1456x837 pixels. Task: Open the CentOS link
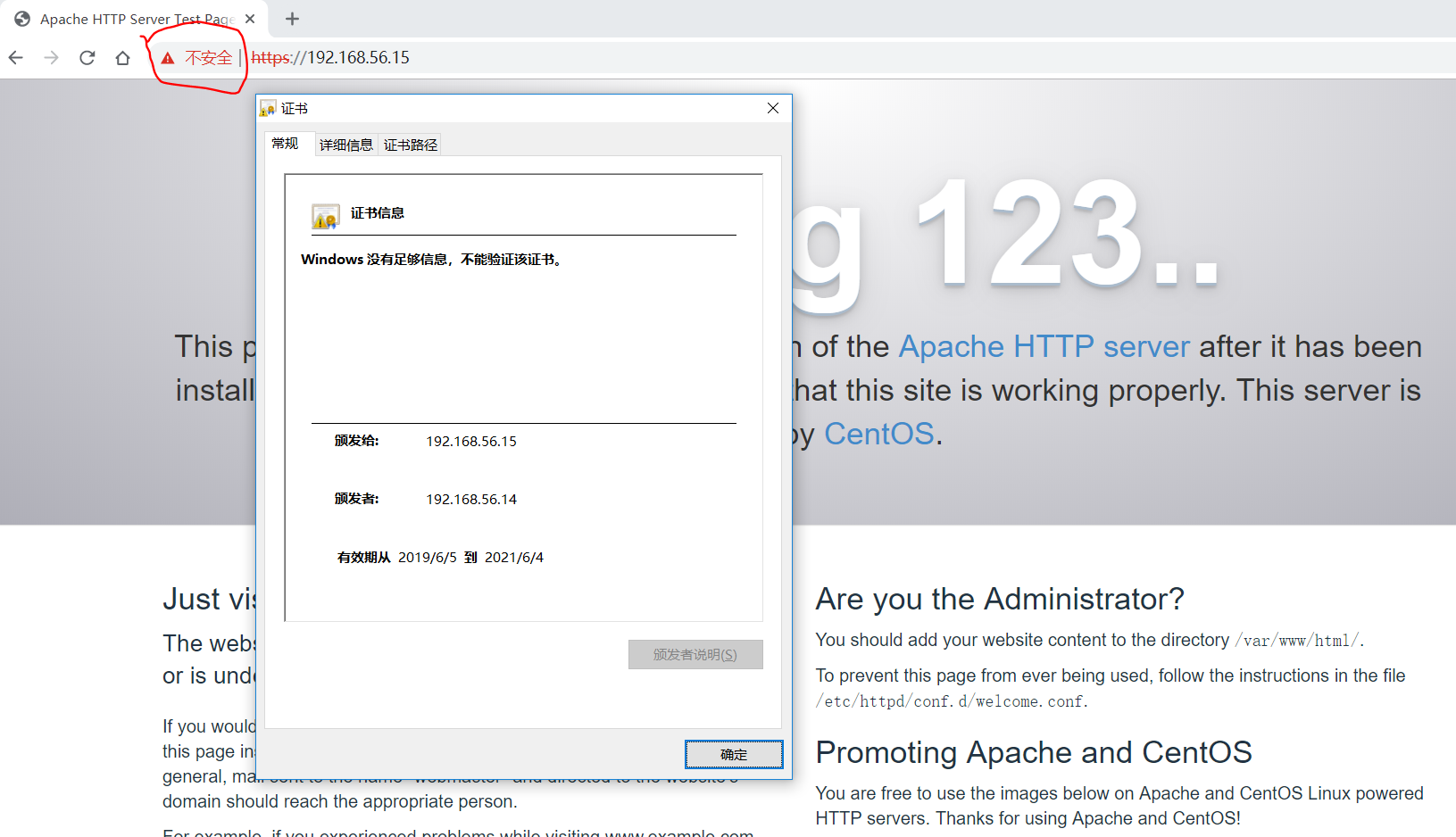pyautogui.click(x=878, y=434)
